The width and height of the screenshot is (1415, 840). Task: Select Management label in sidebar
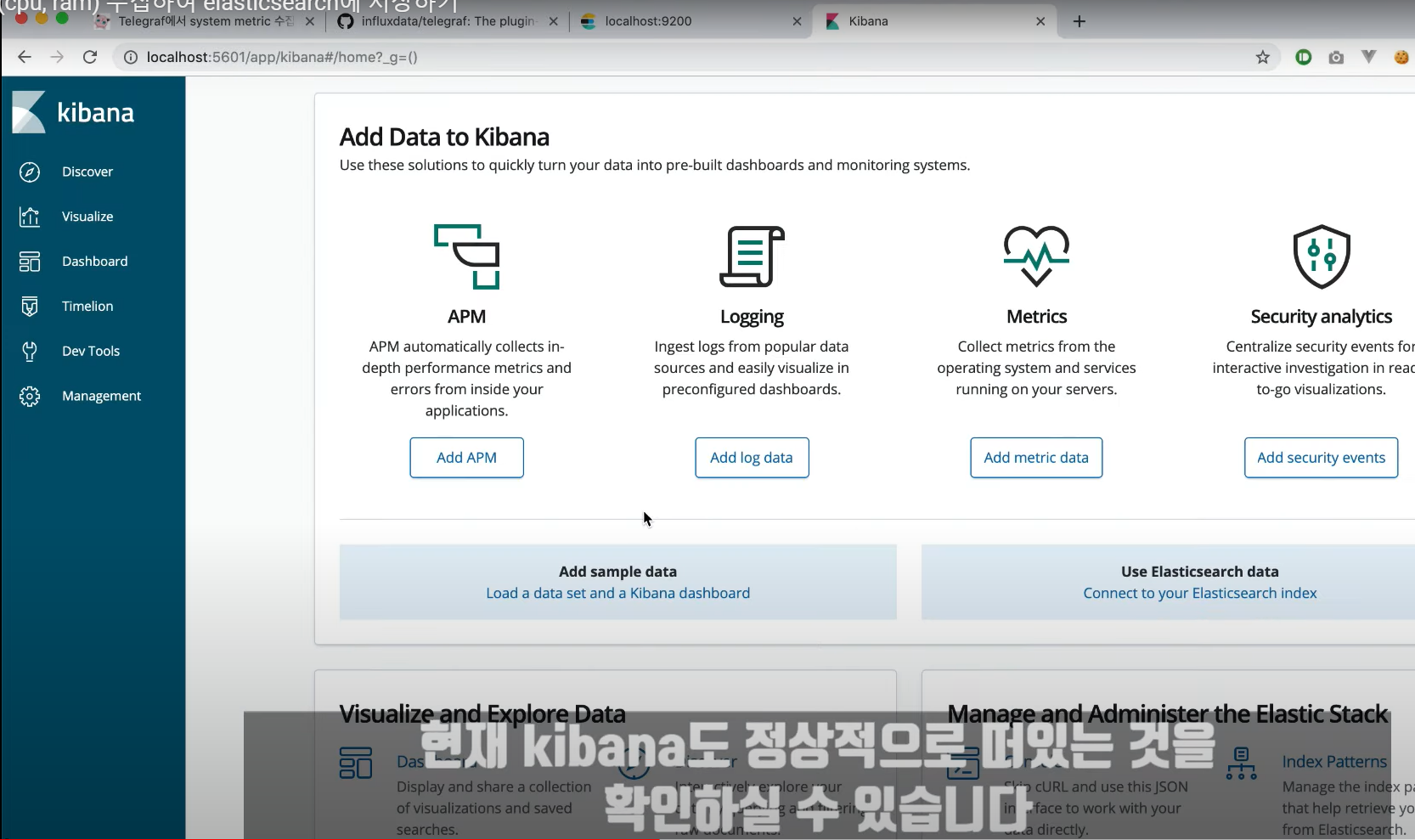click(x=102, y=396)
